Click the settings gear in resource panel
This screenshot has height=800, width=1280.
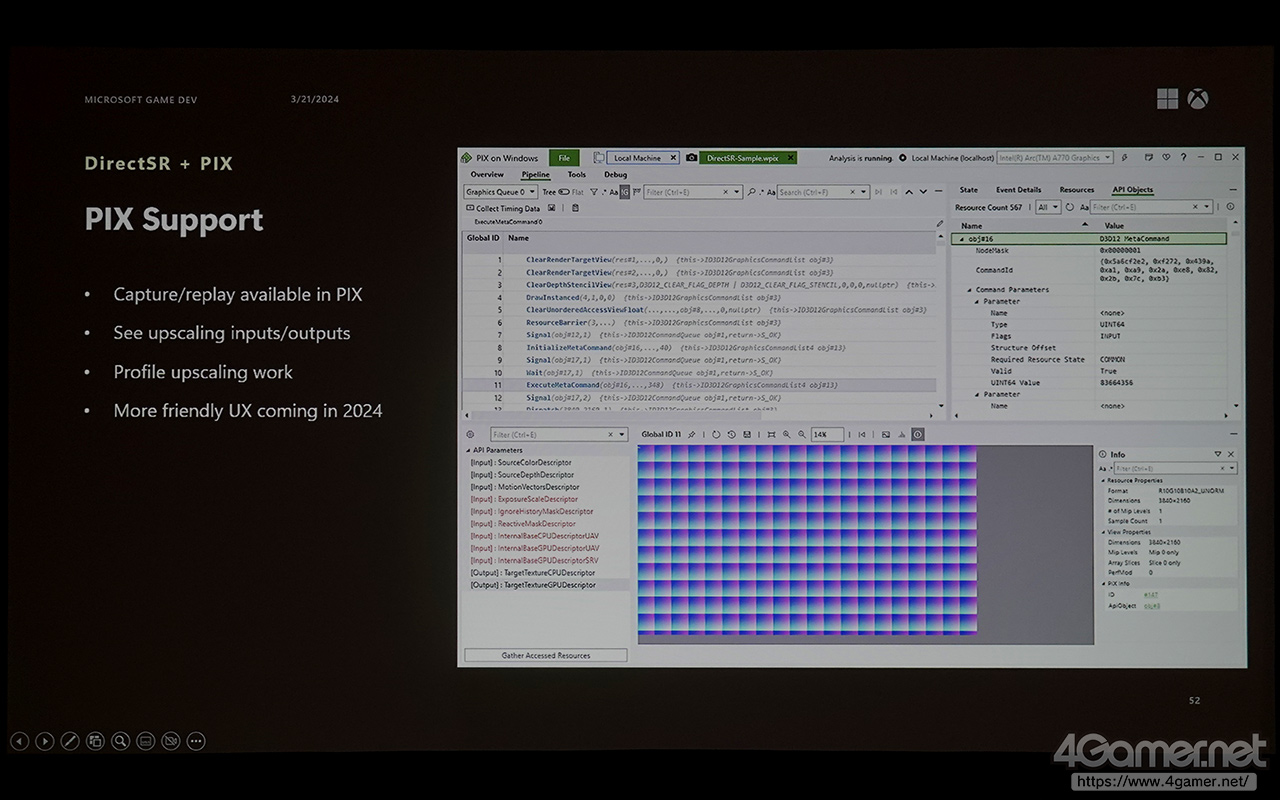pos(470,435)
